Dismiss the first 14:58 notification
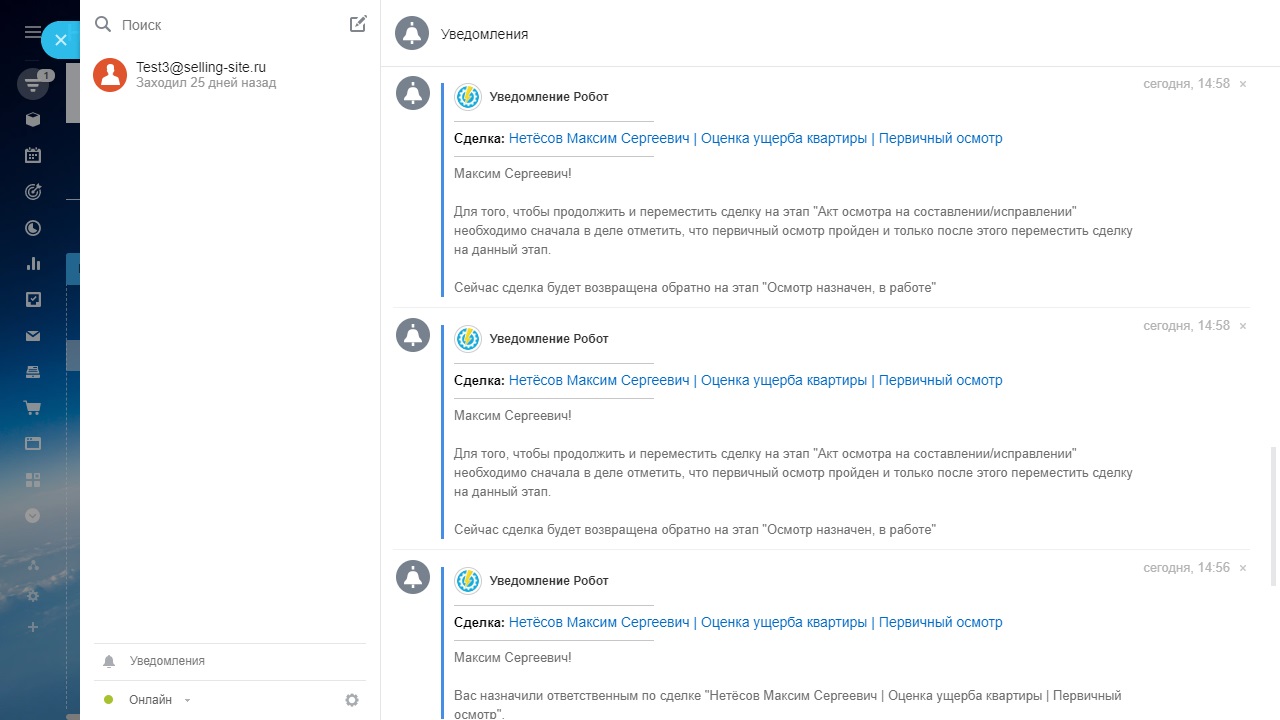1280x720 pixels. coord(1243,84)
